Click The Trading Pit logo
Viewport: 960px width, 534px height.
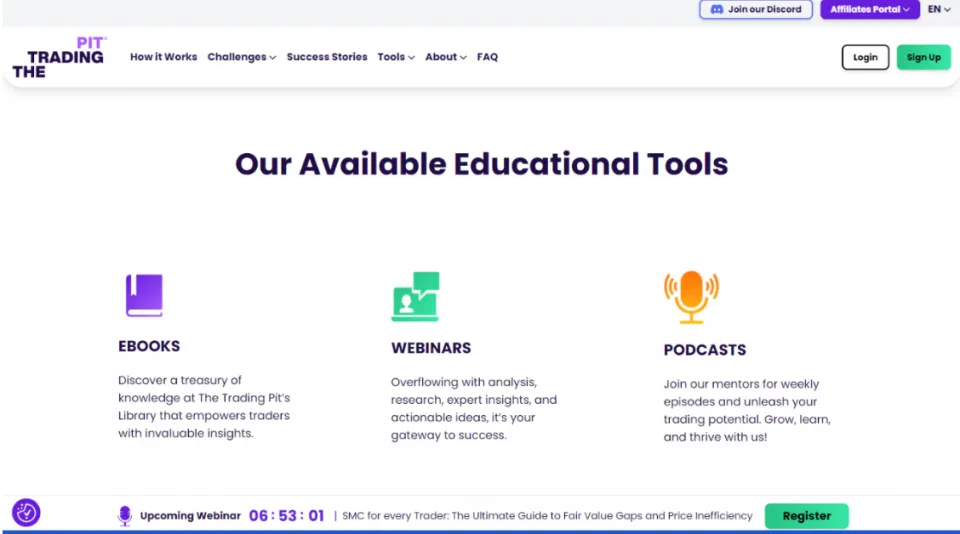click(x=59, y=58)
